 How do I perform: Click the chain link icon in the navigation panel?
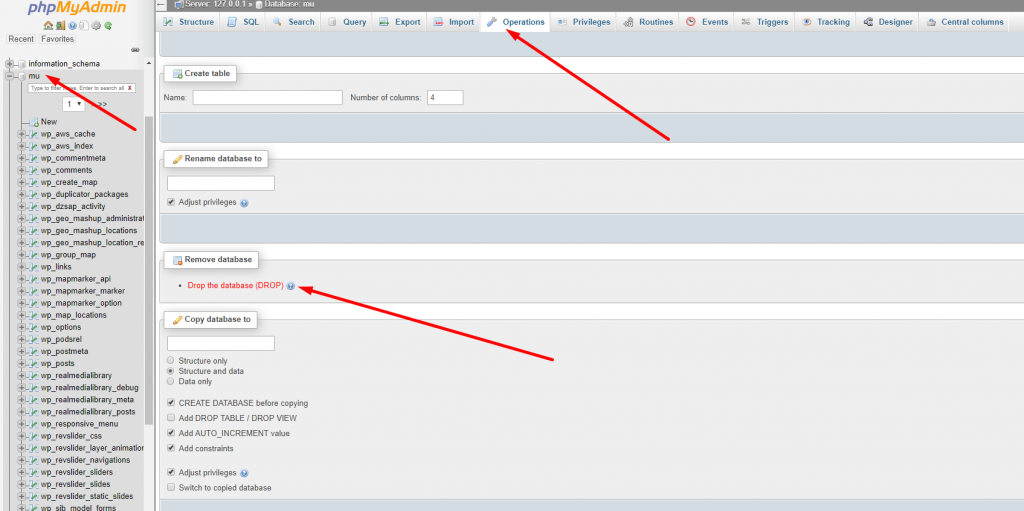[135, 49]
